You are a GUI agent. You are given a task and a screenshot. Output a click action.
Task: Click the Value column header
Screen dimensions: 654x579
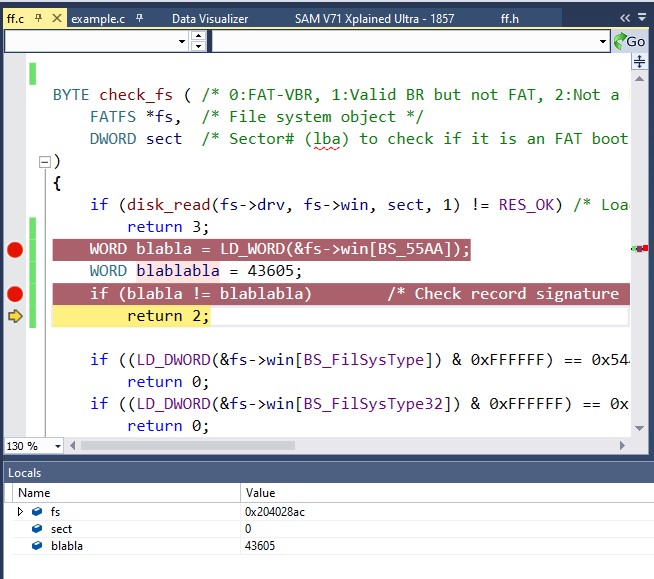tap(260, 492)
